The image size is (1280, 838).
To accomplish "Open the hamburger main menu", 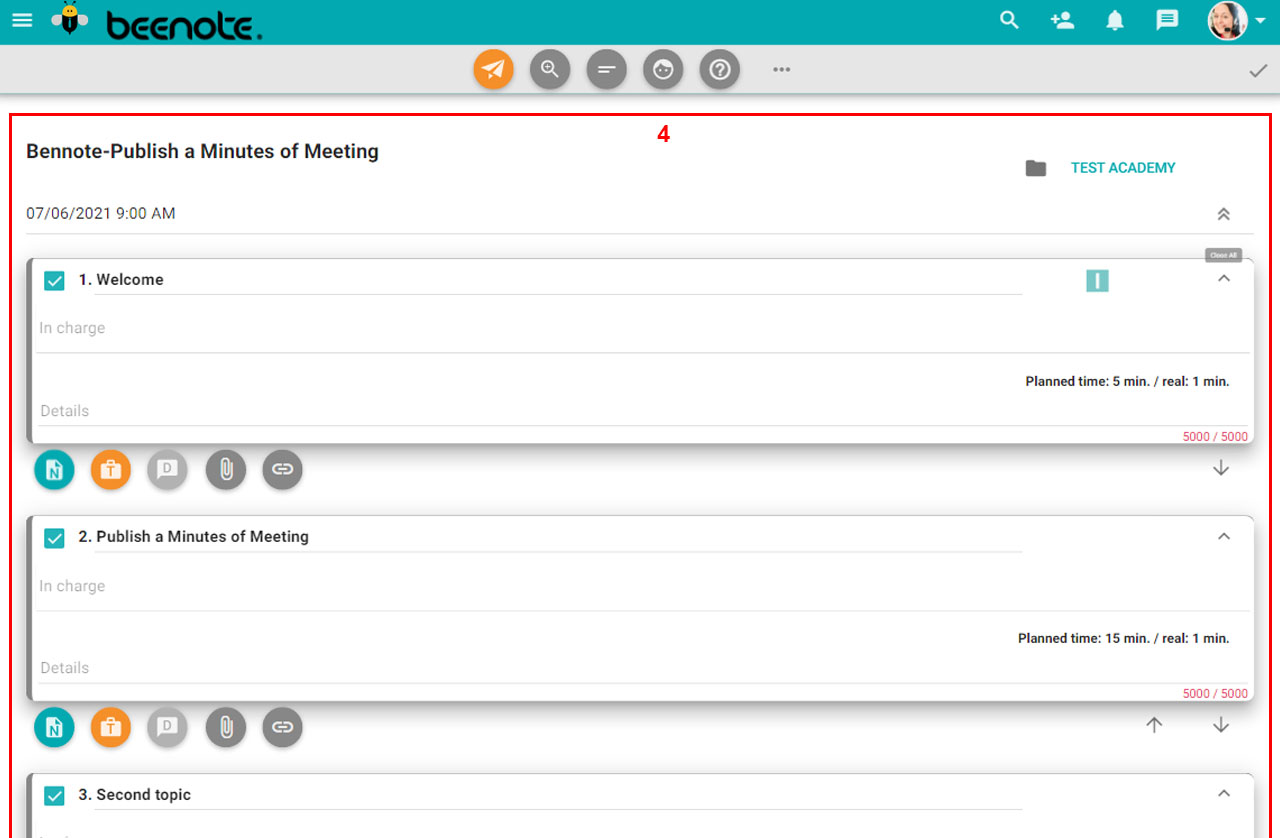I will pos(21,20).
